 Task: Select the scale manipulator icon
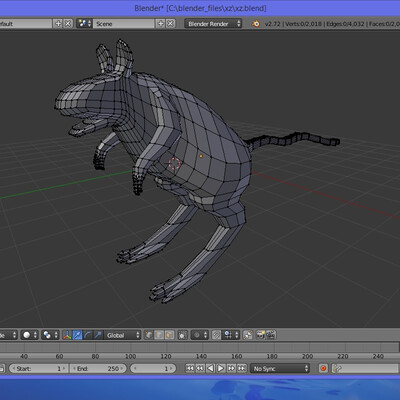[98, 335]
